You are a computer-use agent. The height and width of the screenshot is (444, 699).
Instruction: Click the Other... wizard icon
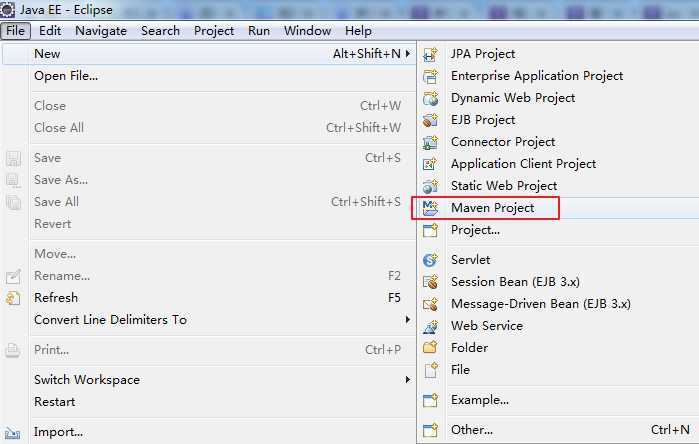coord(431,430)
